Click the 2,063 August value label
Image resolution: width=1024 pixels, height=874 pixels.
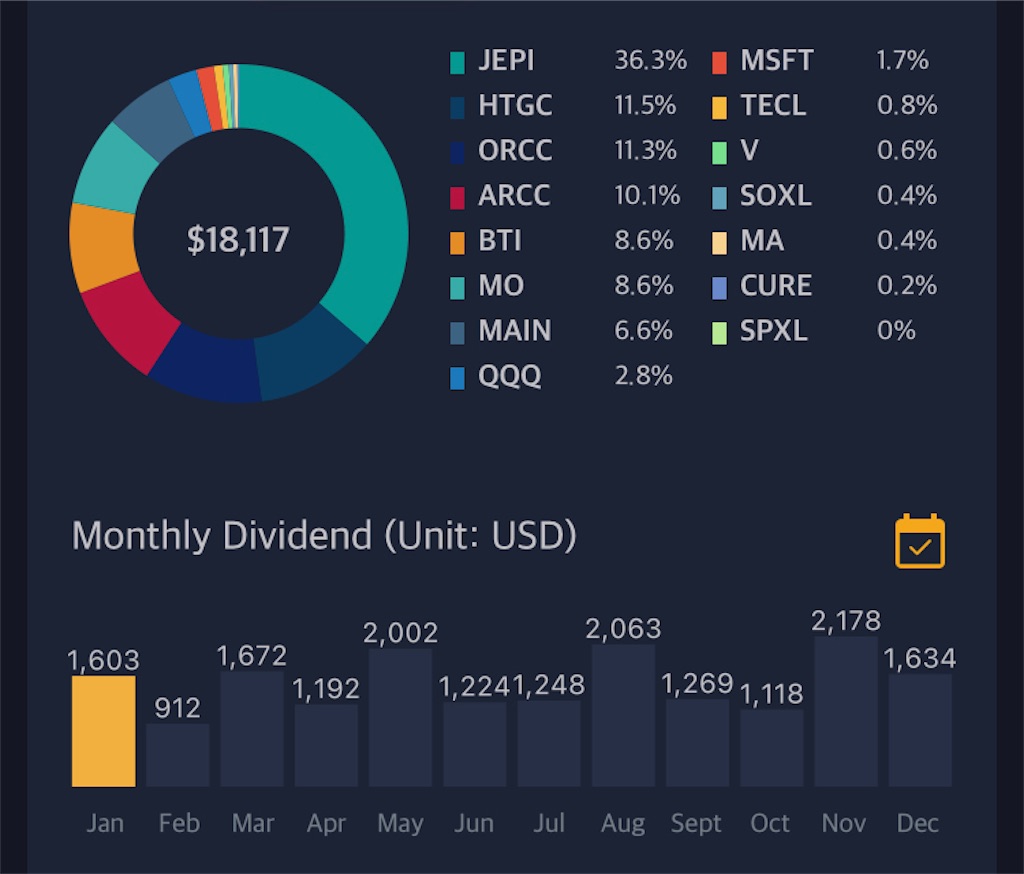click(623, 629)
